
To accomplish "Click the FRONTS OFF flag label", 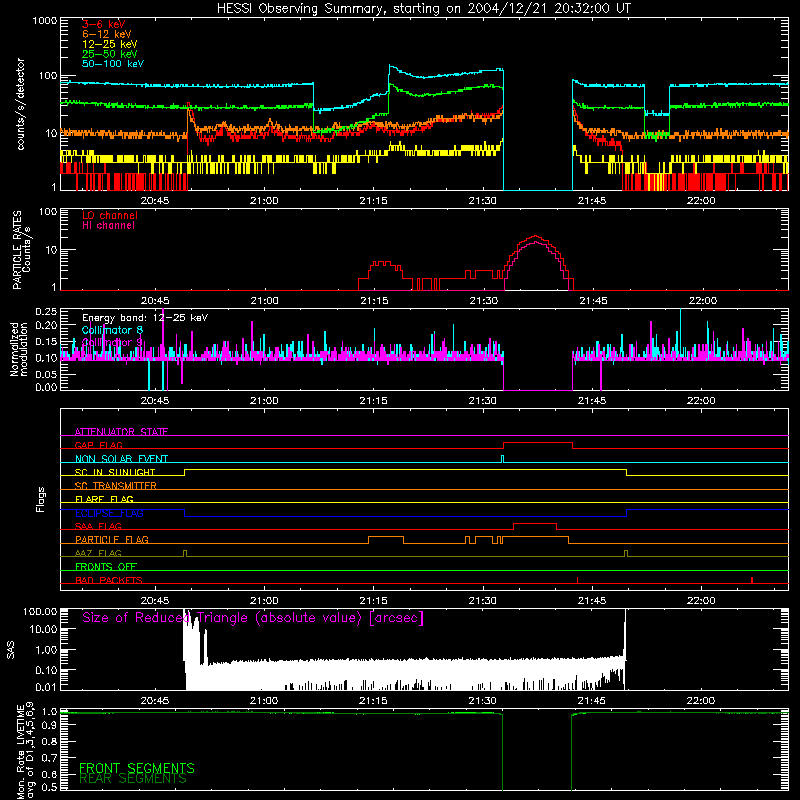I will tap(106, 567).
